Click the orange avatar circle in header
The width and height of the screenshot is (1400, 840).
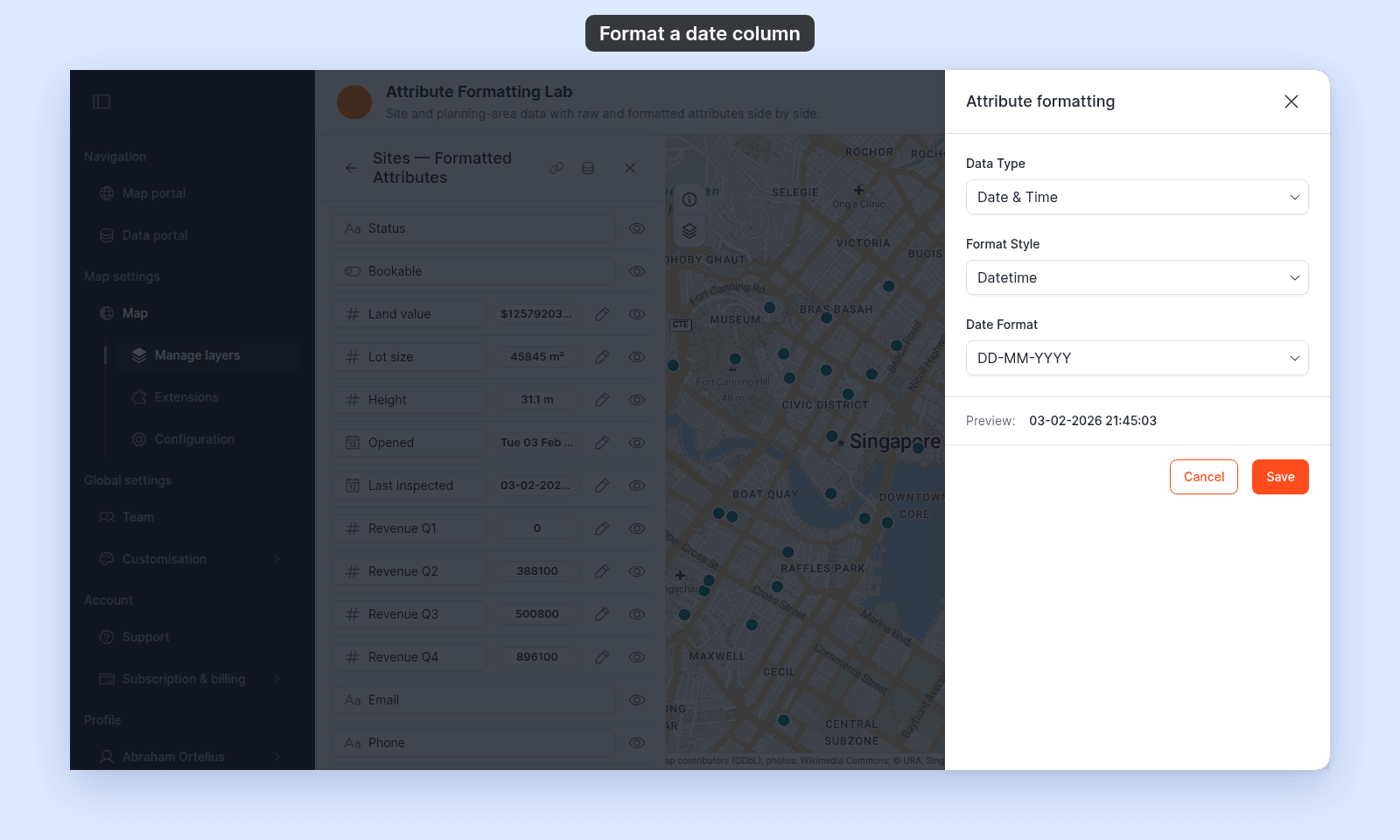(354, 102)
